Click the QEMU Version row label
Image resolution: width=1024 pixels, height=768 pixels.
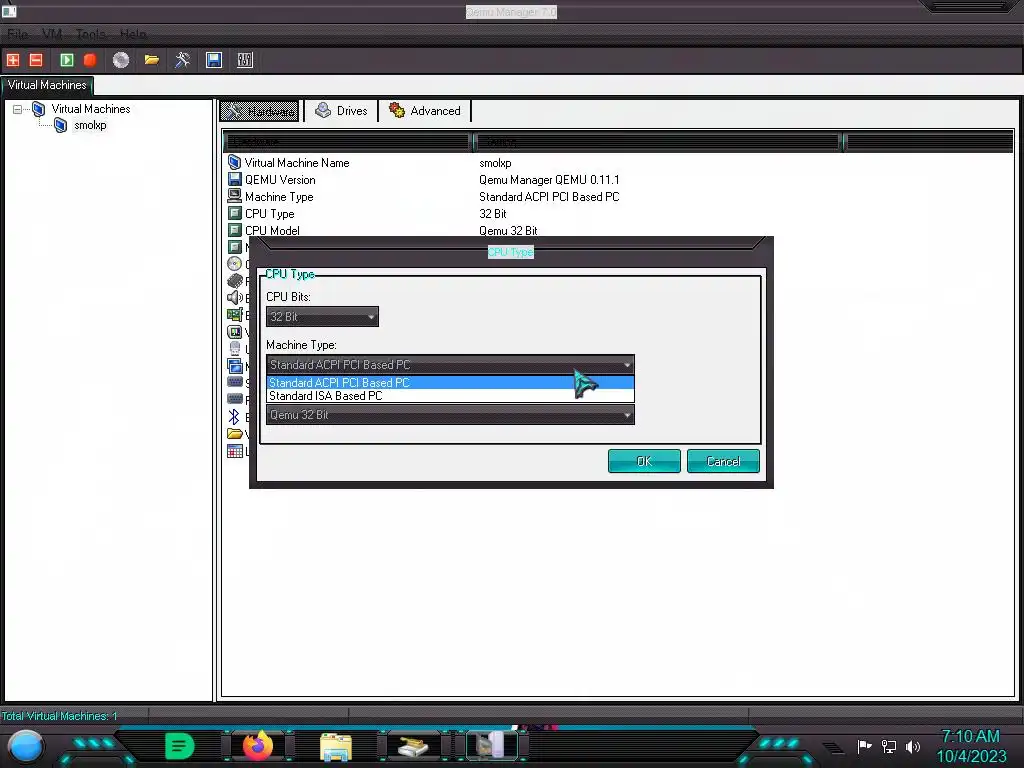pos(280,180)
